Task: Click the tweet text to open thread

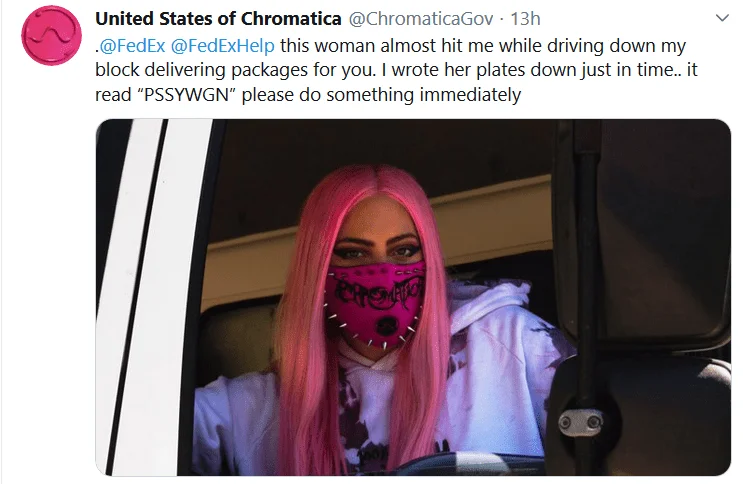Action: 396,70
